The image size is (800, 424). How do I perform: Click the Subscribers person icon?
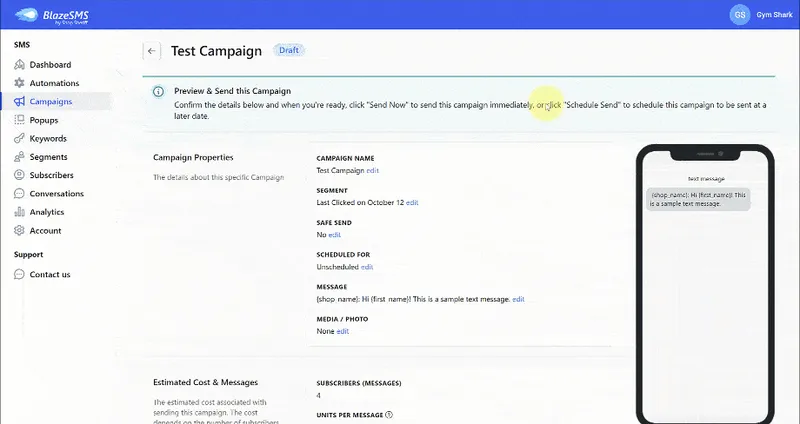[19, 175]
